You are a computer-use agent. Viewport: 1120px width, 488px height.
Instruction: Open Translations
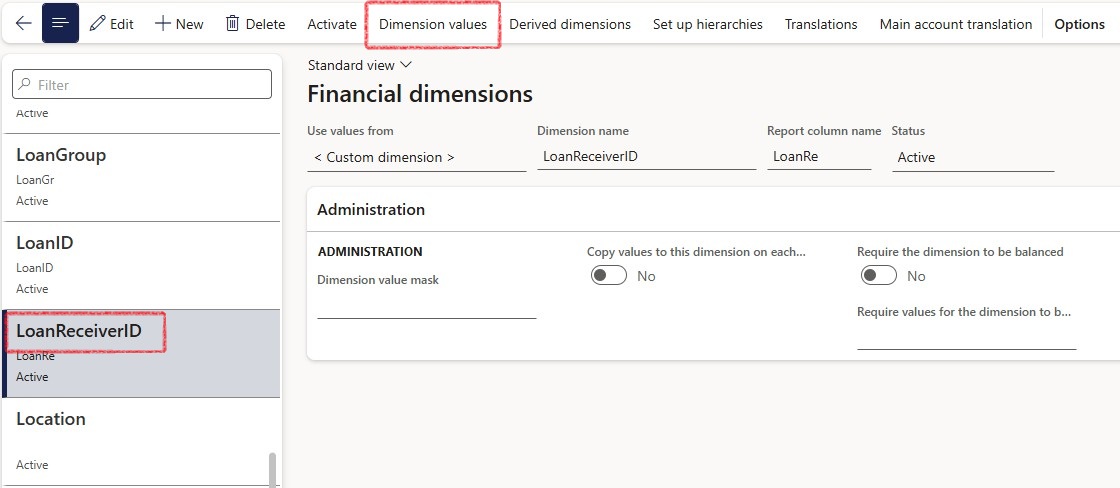[821, 24]
